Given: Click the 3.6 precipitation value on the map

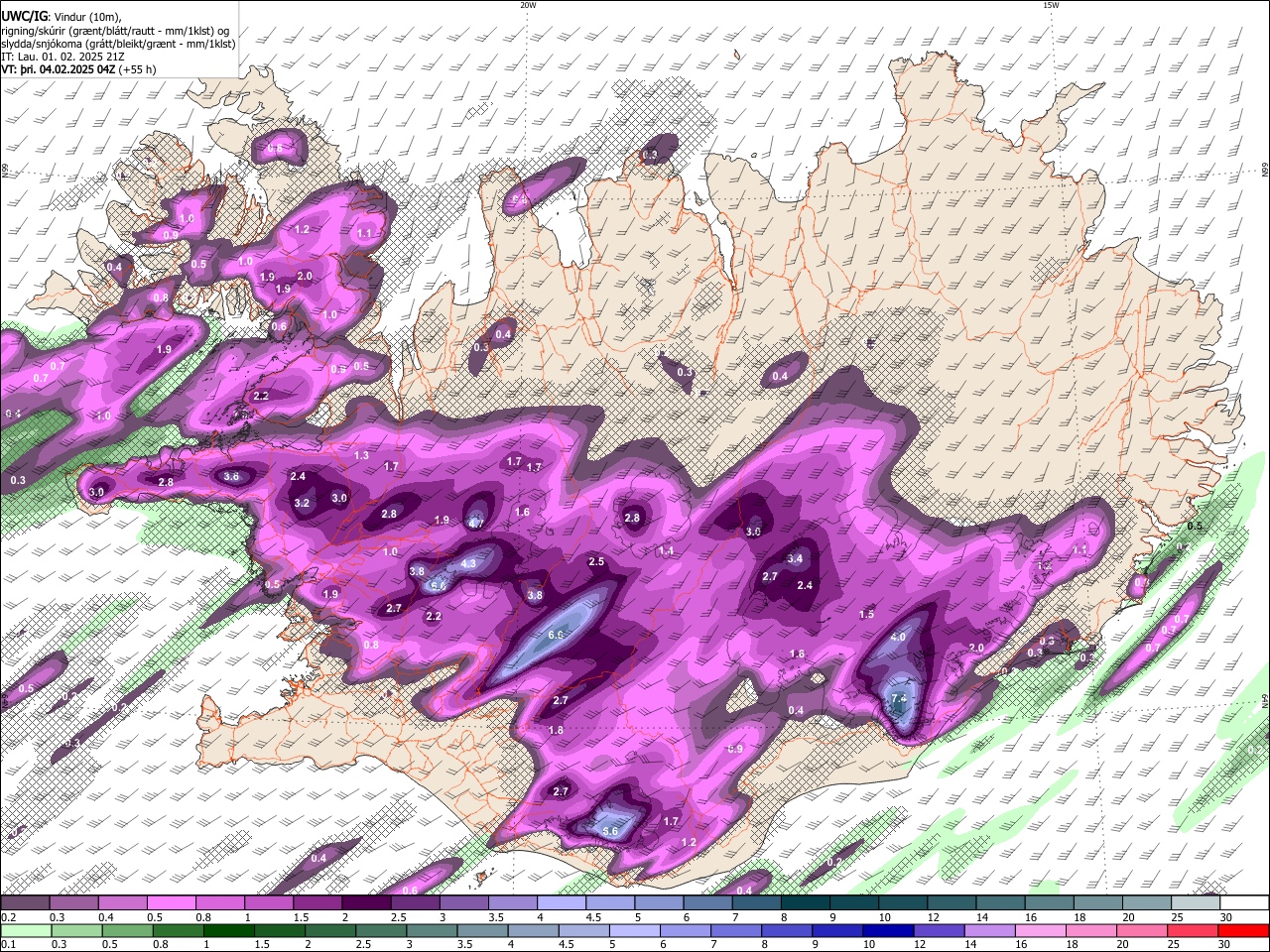Looking at the screenshot, I should point(231,477).
